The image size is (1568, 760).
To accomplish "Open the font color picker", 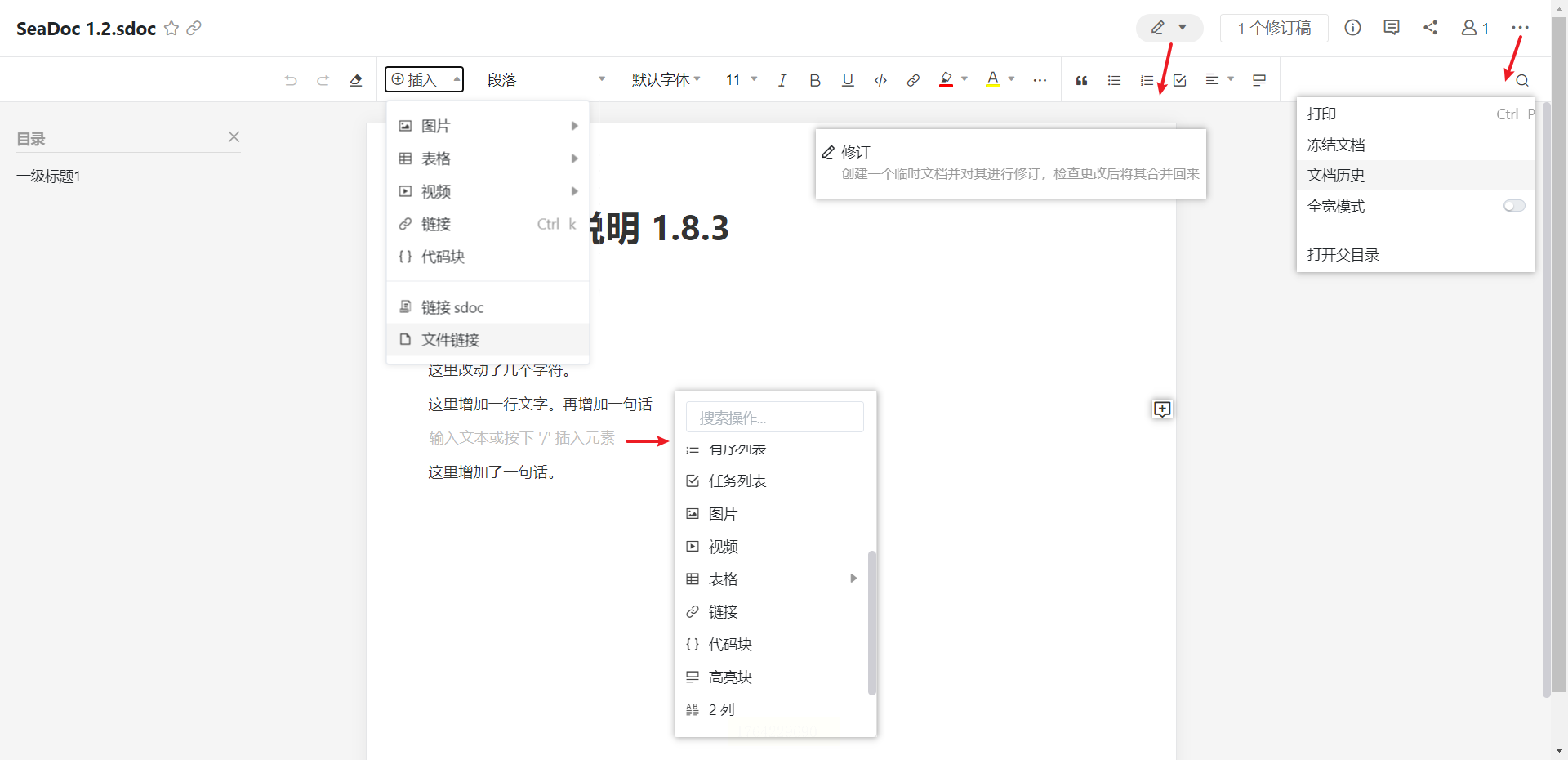I will (x=1000, y=80).
